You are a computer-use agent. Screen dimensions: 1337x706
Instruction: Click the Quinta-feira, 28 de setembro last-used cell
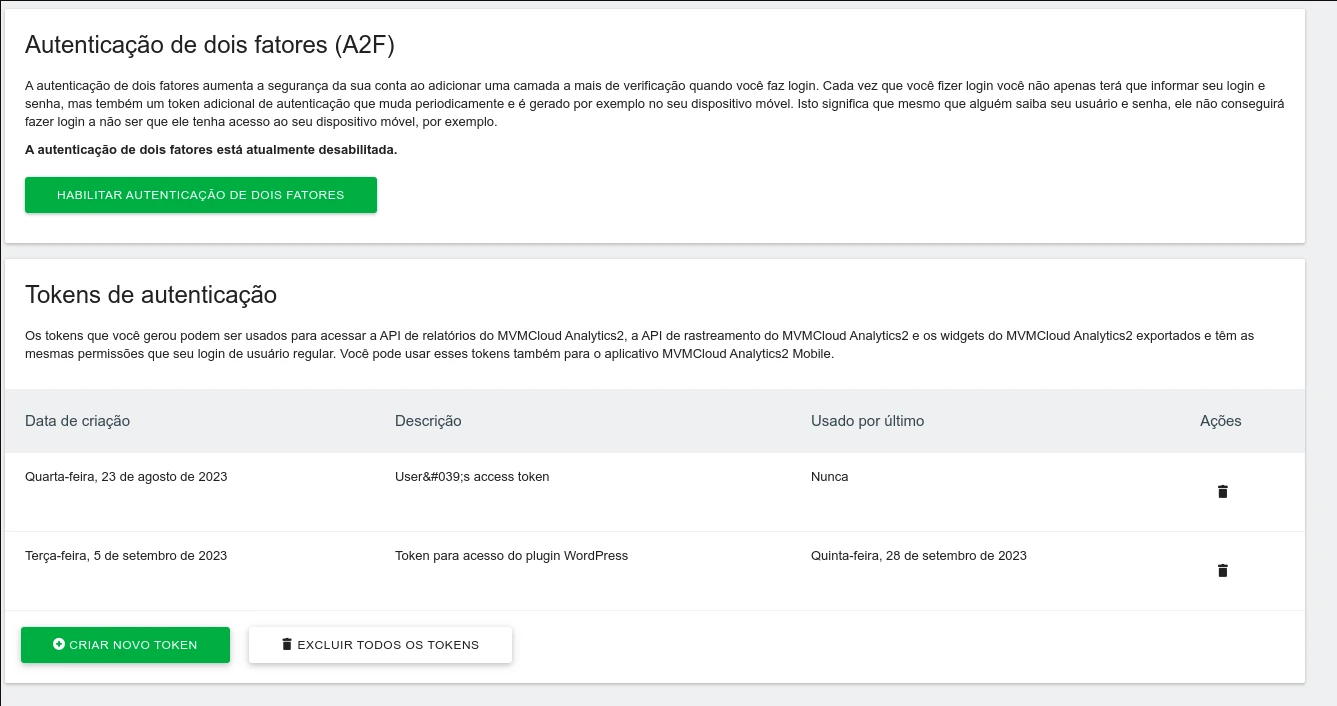918,556
